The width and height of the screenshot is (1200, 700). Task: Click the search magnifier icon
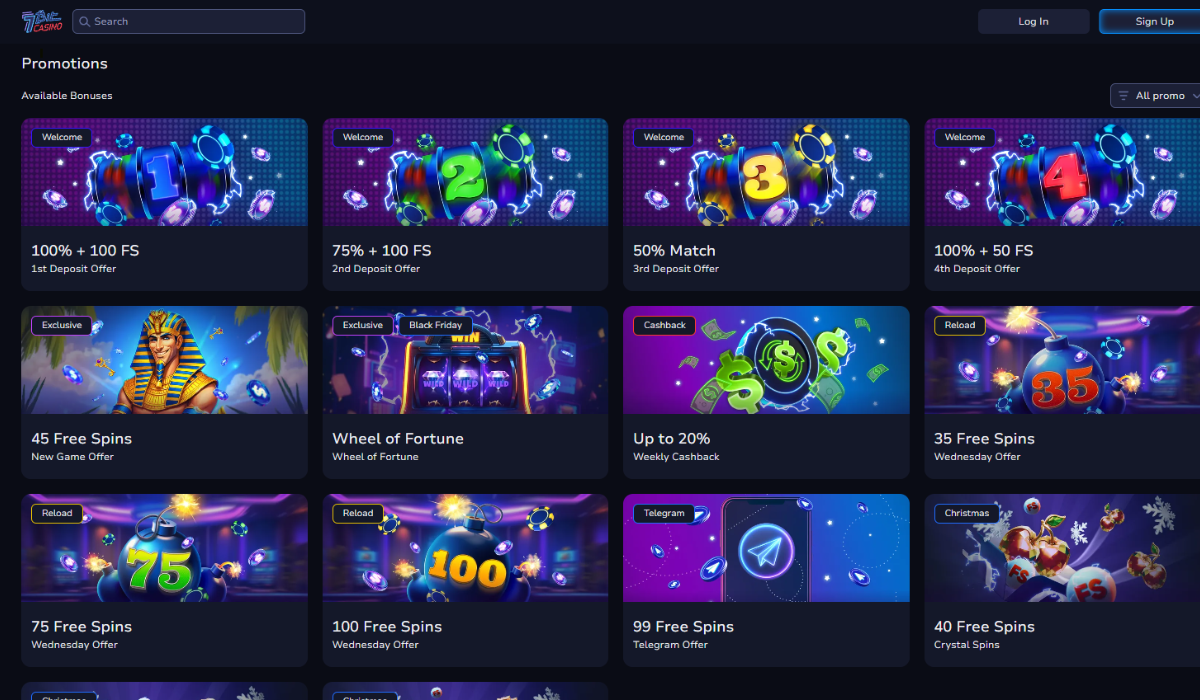pyautogui.click(x=84, y=21)
